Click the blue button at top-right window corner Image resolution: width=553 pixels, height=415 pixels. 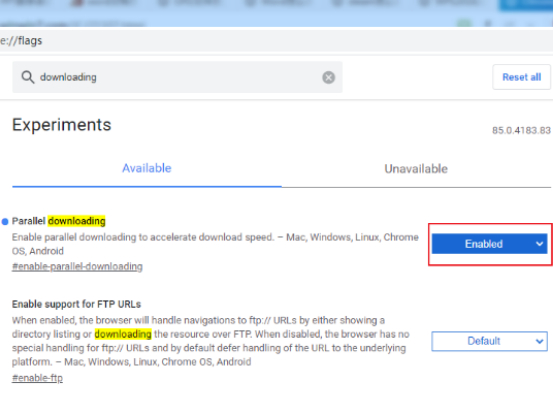526,5
